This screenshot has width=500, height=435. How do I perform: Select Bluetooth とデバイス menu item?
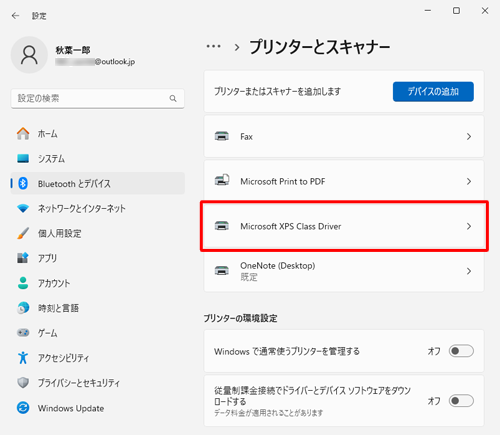[x=98, y=183]
